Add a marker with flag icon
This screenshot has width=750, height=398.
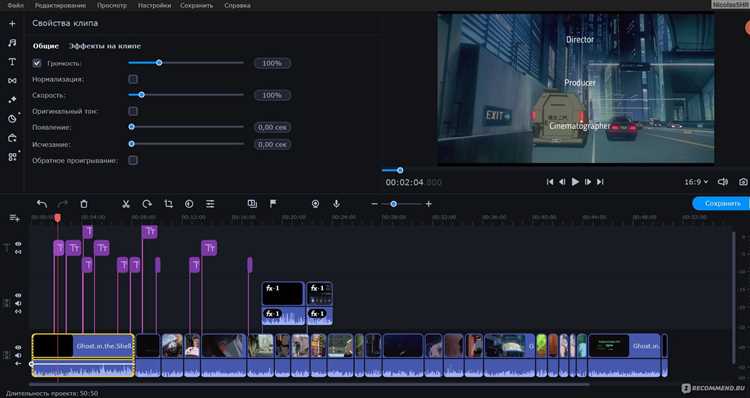[x=273, y=204]
